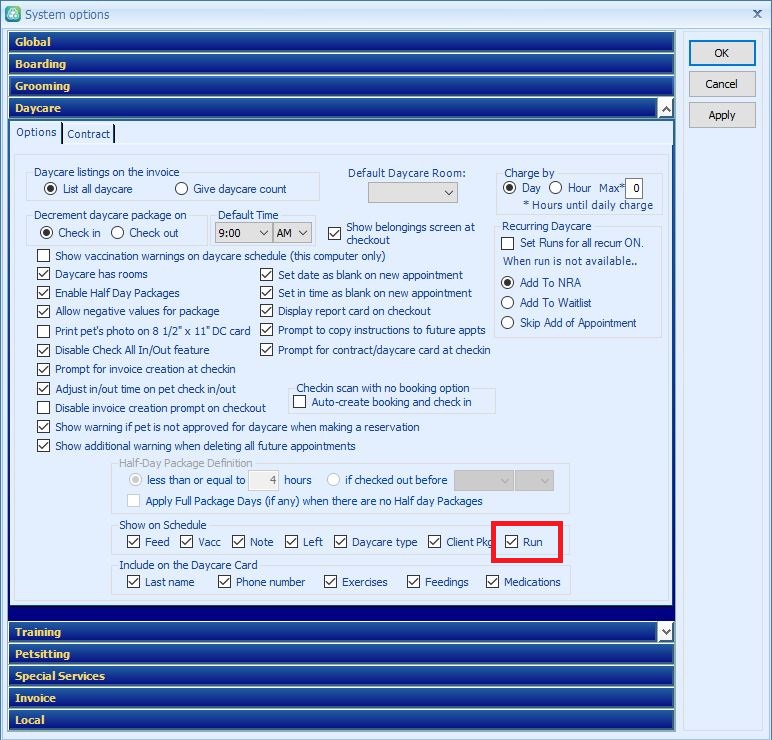Expand the Boarding section
Viewport: 772px width, 740px height.
[341, 64]
